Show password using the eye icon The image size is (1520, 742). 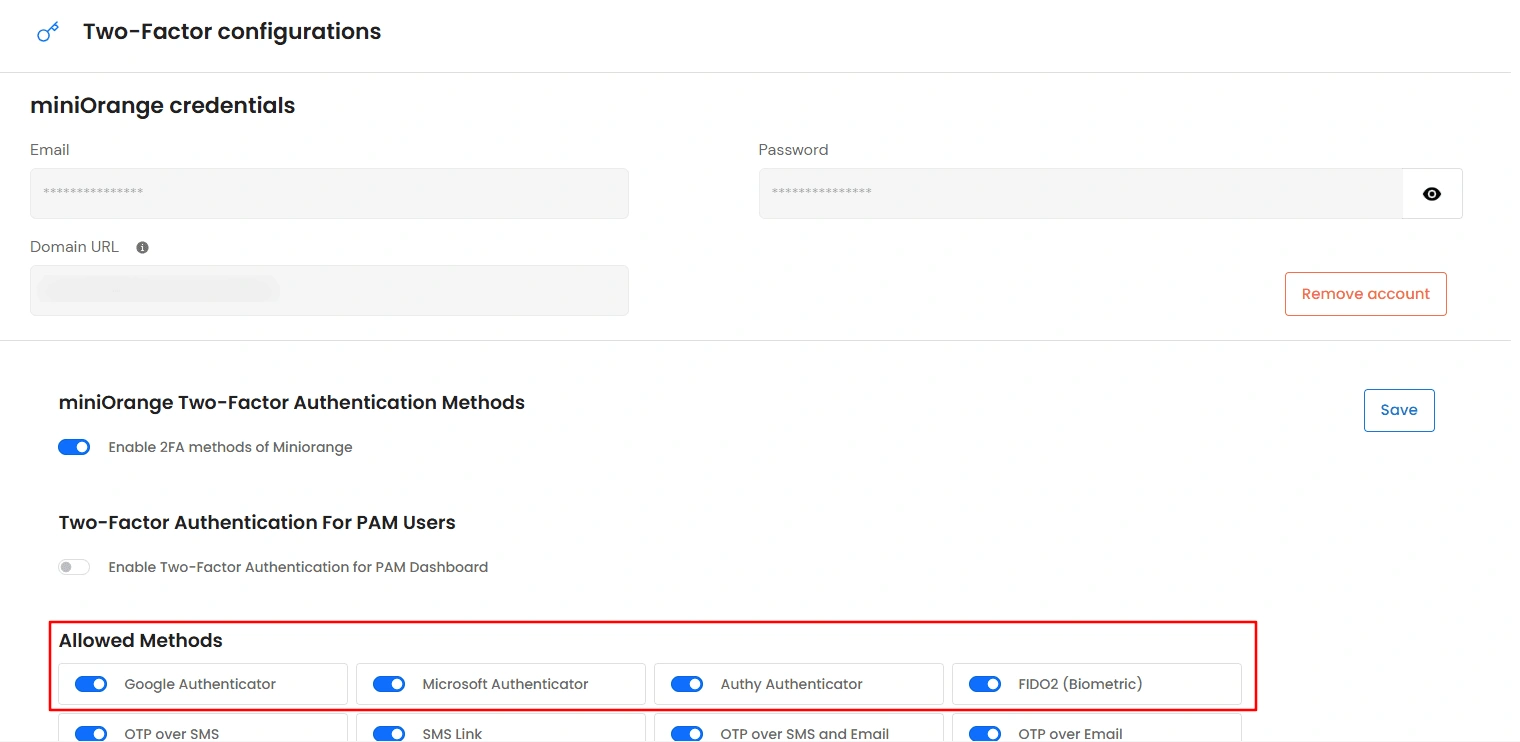click(x=1432, y=194)
